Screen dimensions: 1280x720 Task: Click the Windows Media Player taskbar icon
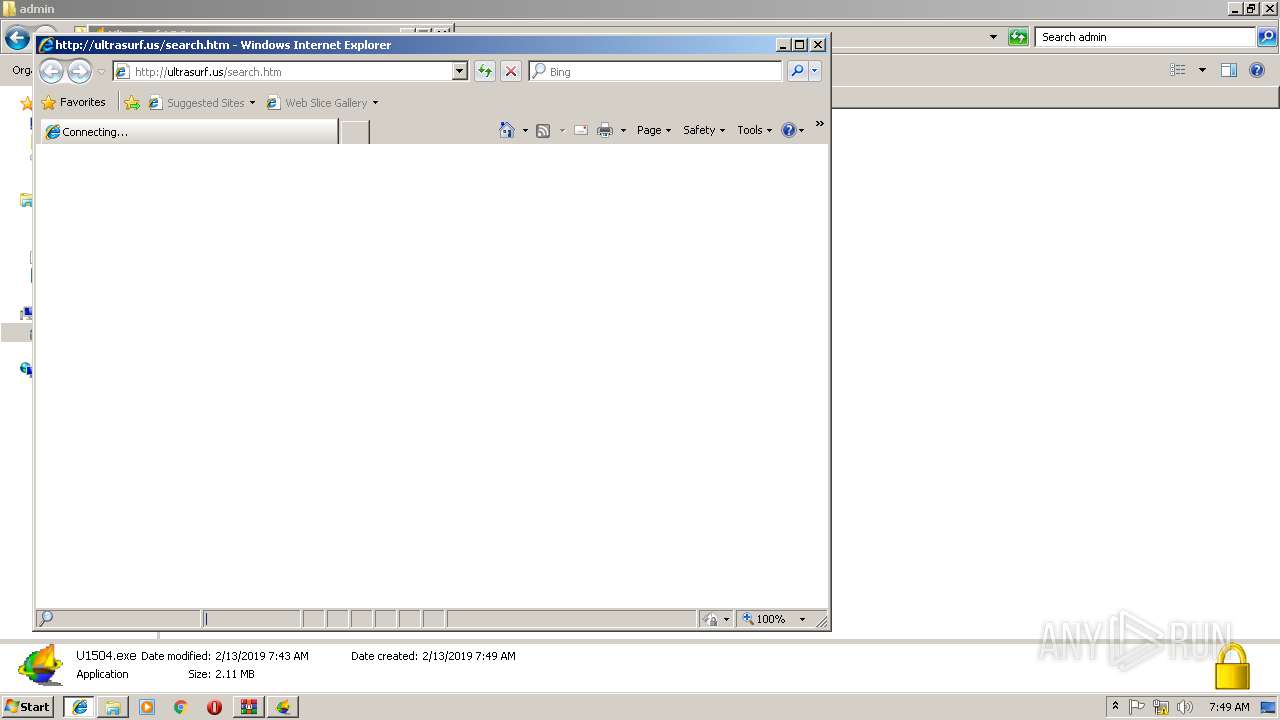click(147, 707)
